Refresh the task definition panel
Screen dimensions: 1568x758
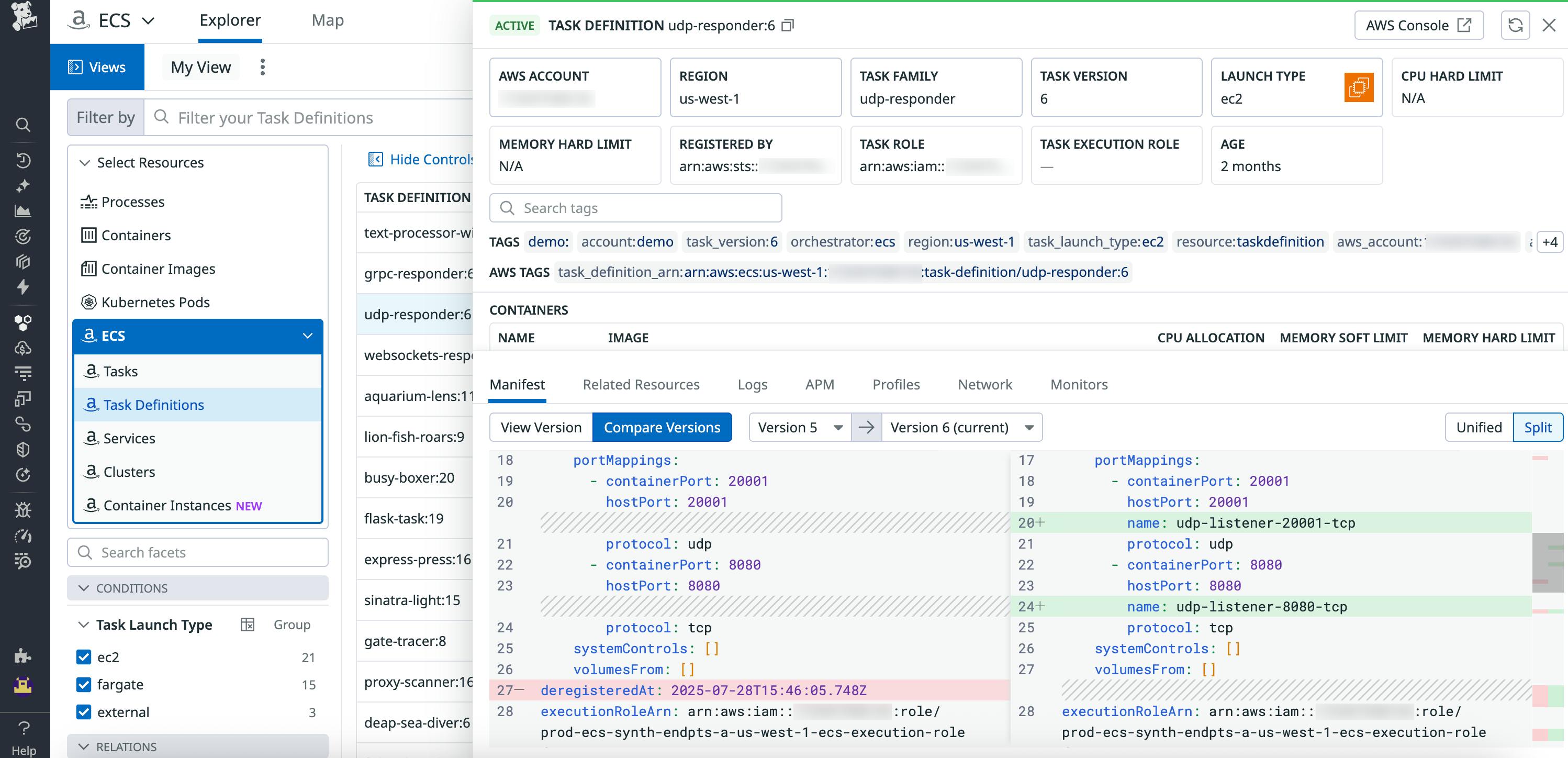click(x=1516, y=25)
